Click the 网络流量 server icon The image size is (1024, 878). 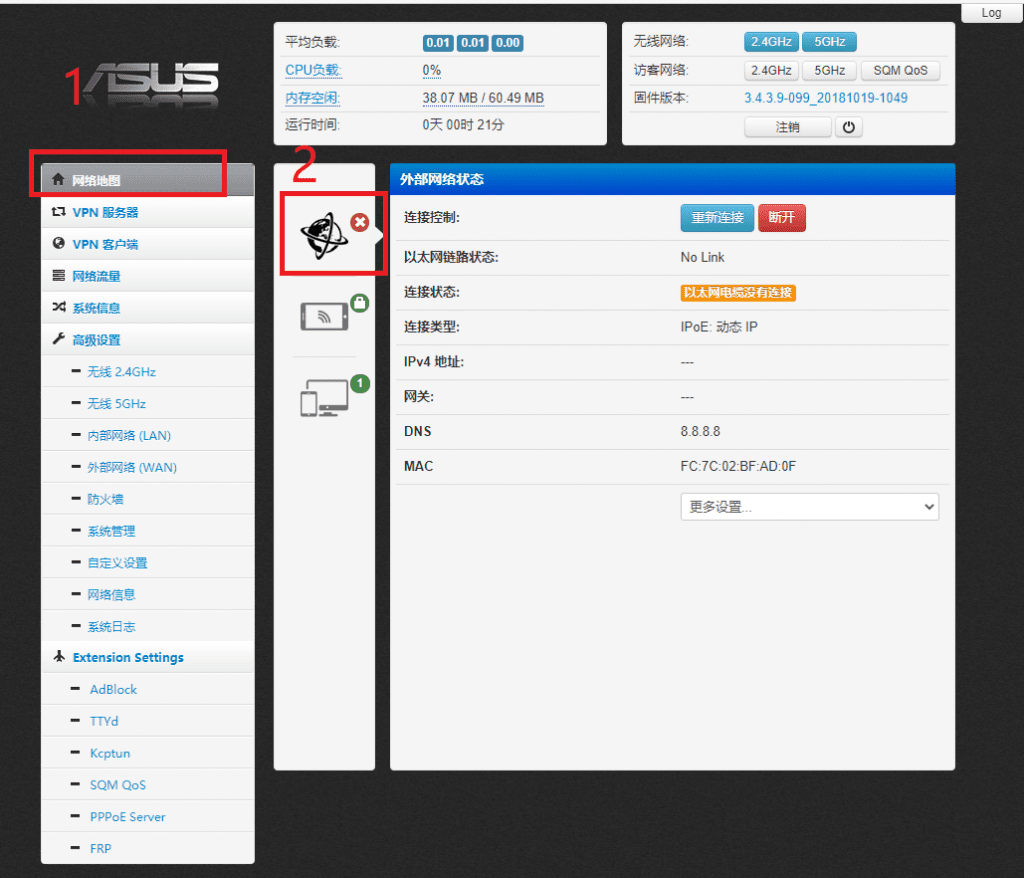coord(58,275)
